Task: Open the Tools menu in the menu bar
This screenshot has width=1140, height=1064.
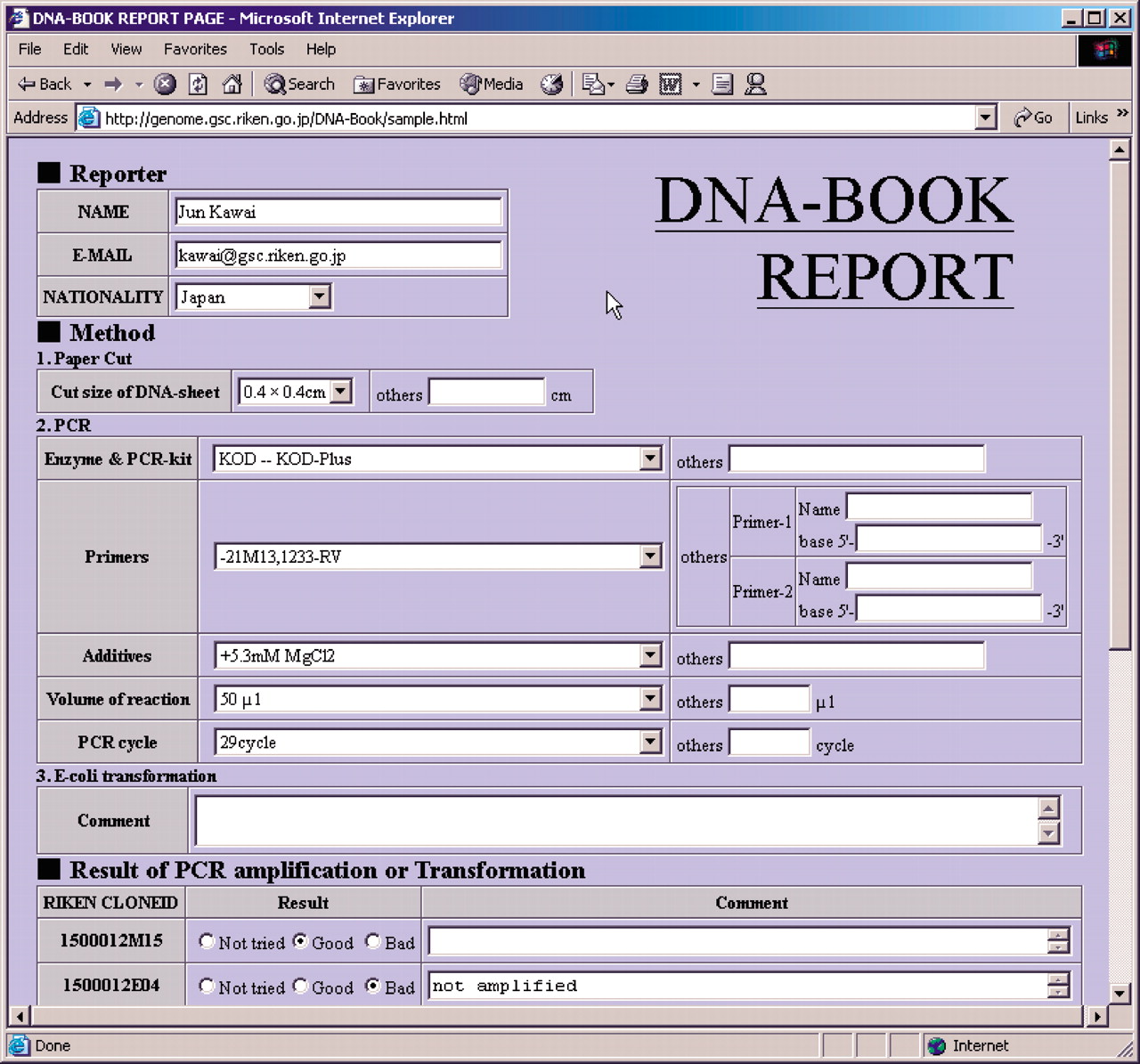Action: point(266,49)
